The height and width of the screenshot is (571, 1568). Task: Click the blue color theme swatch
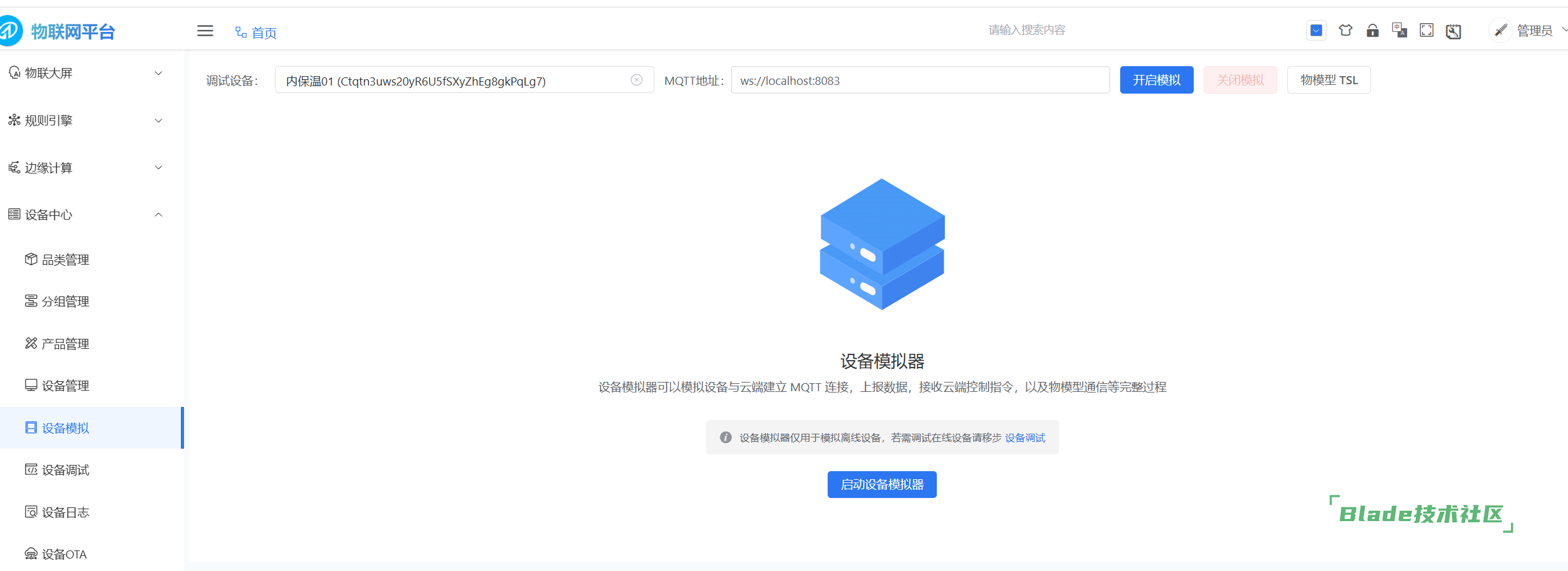1316,30
